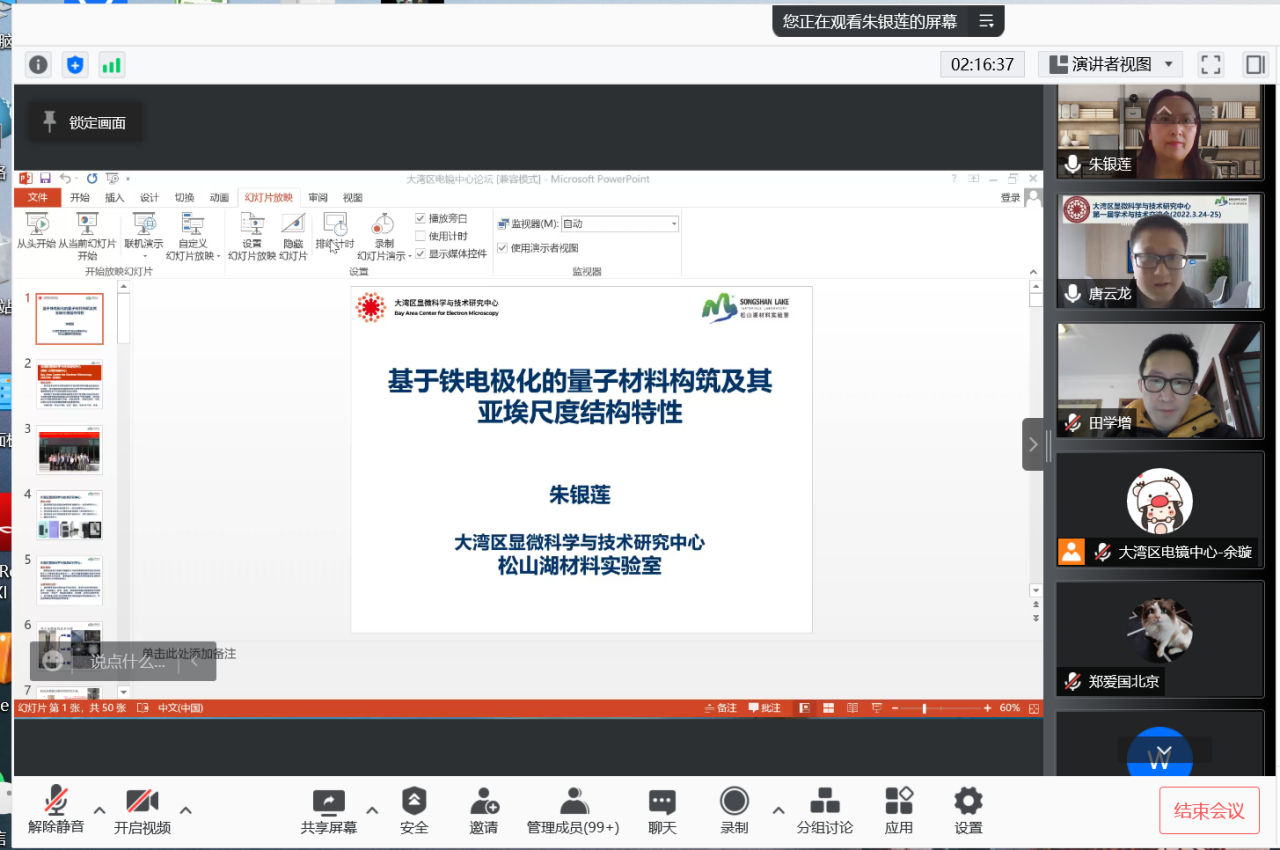Expand the 演讲者视图 view dropdown
Screen dimensions: 1280x850
coord(1111,65)
